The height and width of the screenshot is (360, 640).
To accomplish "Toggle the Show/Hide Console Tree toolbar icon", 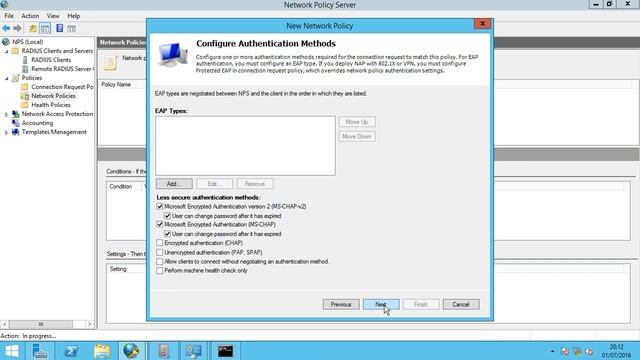I will click(x=45, y=28).
